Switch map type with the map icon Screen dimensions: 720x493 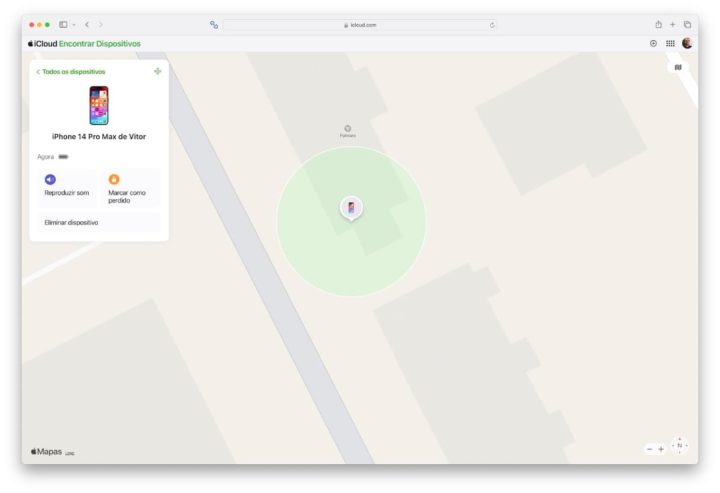[678, 67]
